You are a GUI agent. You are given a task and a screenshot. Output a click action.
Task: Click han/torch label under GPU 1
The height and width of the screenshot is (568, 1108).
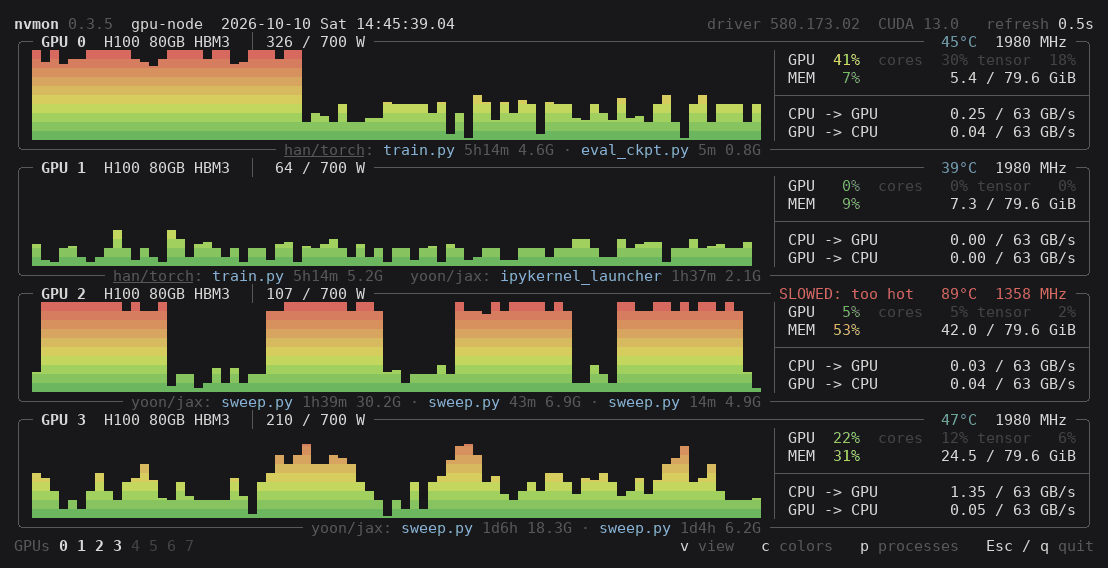point(153,276)
